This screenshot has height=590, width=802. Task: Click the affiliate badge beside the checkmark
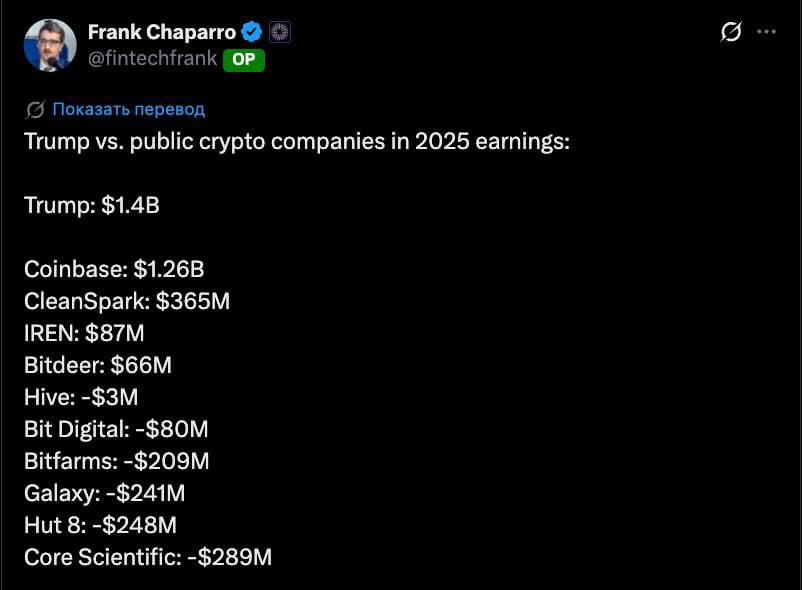280,32
